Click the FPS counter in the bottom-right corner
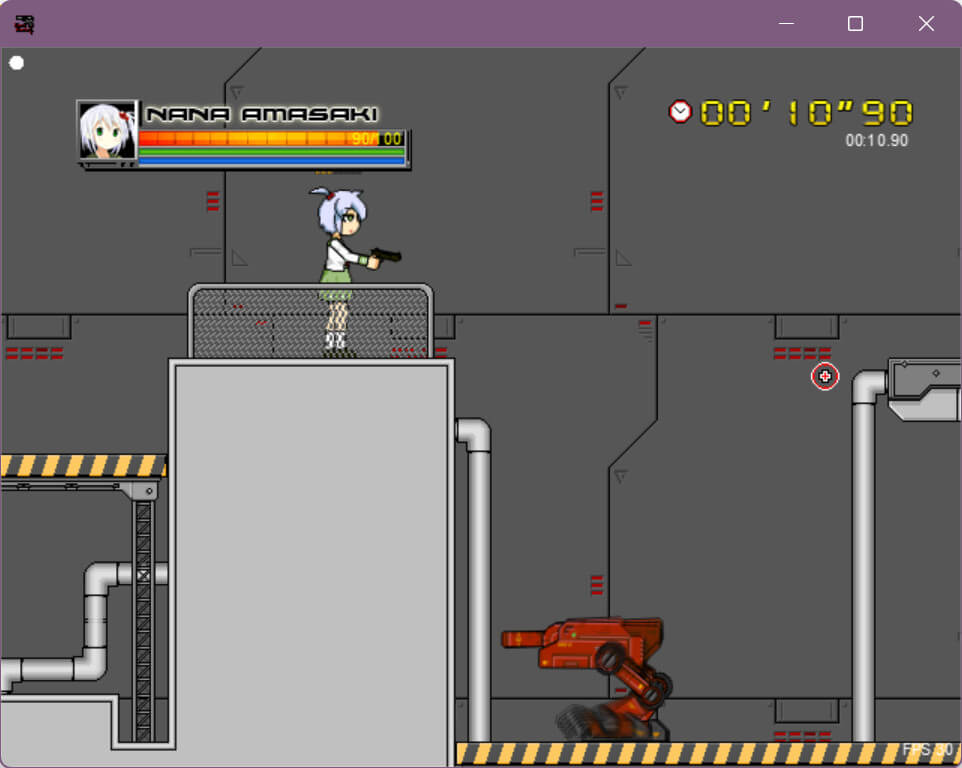962x768 pixels. 927,750
